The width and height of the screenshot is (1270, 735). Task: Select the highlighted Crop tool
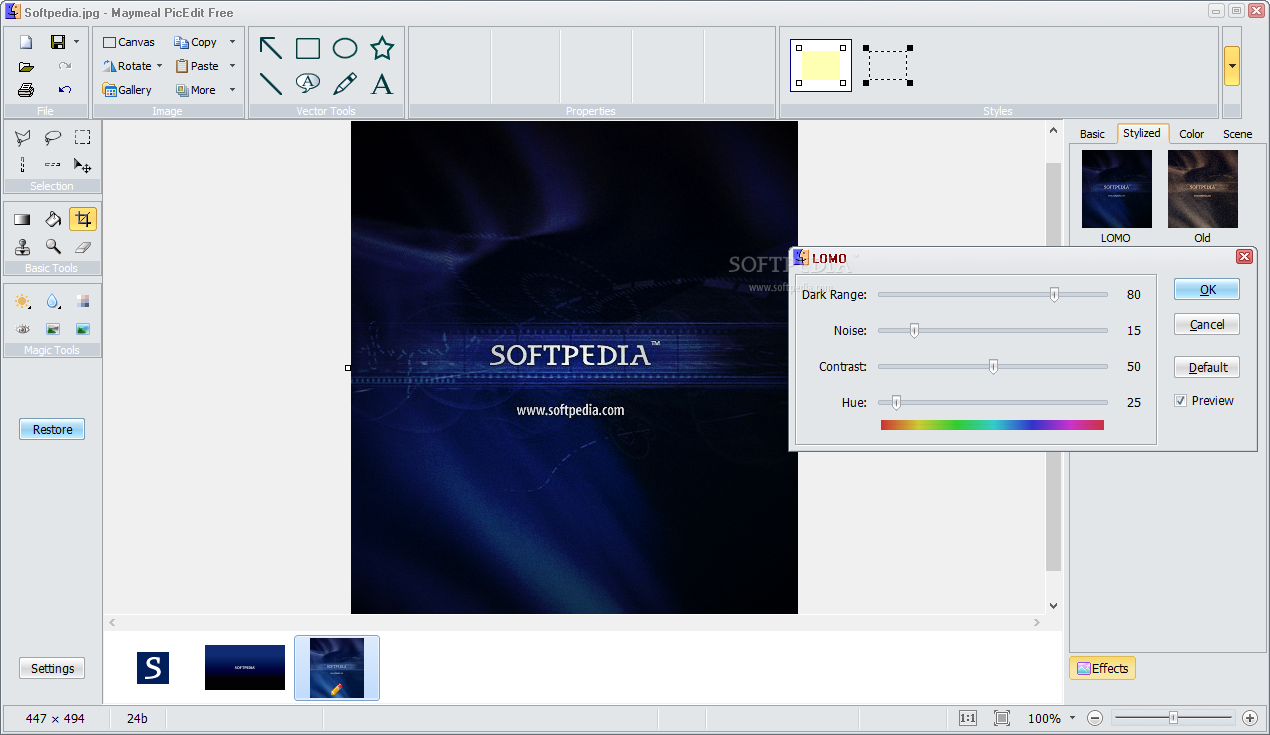(x=83, y=219)
